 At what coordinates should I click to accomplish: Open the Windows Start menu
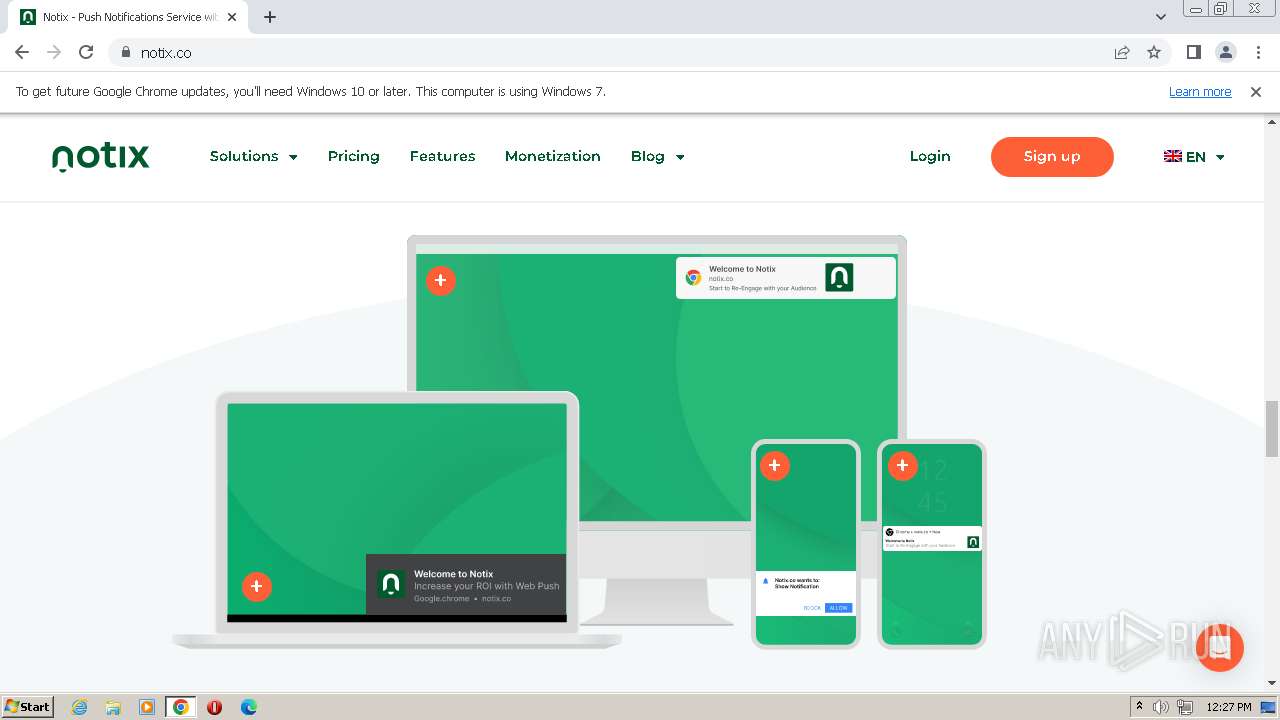pos(27,707)
